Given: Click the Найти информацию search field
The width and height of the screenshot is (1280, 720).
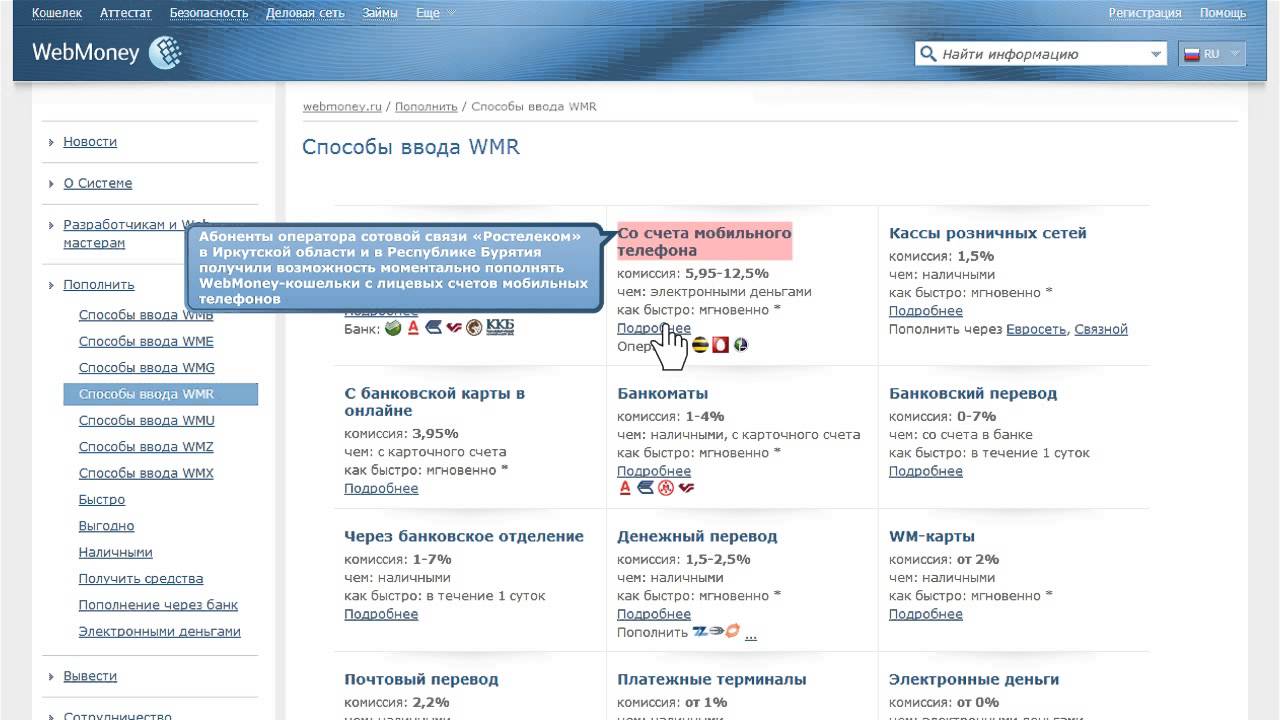Looking at the screenshot, I should tap(1040, 54).
